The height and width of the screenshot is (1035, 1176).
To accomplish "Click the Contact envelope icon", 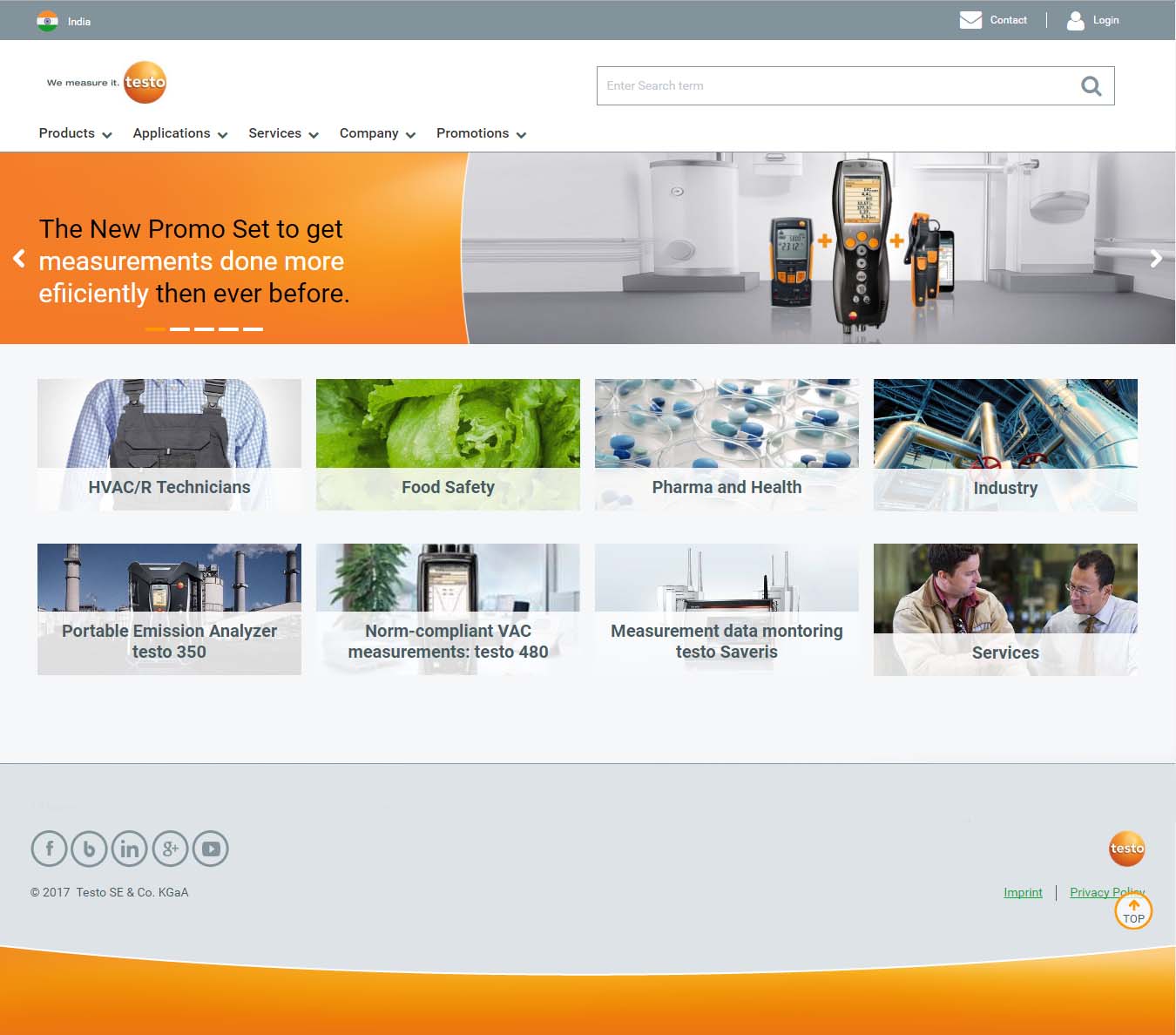I will pos(970,20).
